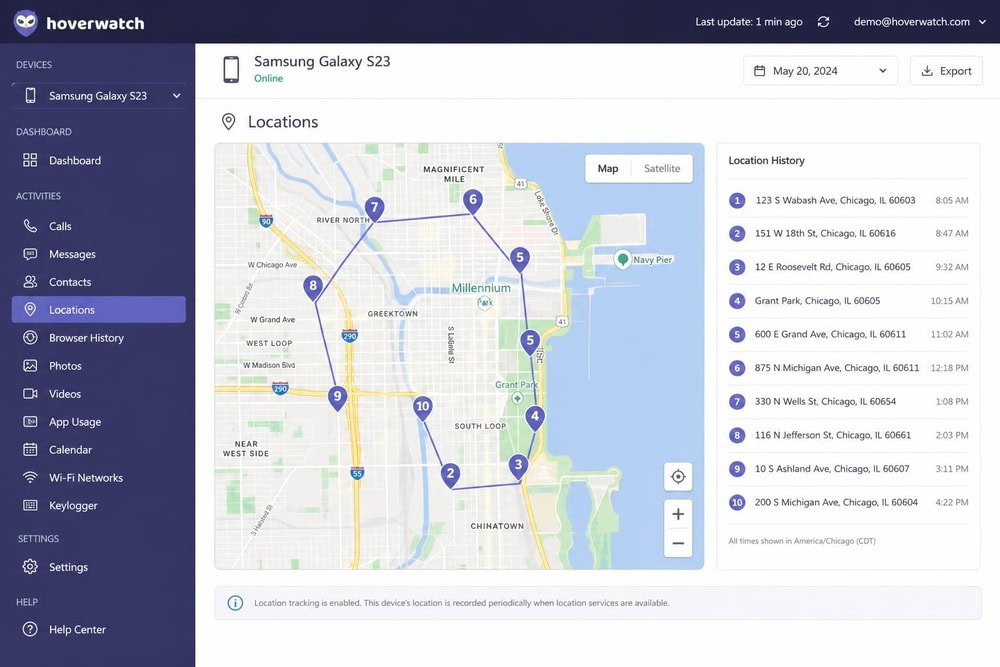
Task: Click the Help Center question icon
Action: [30, 629]
